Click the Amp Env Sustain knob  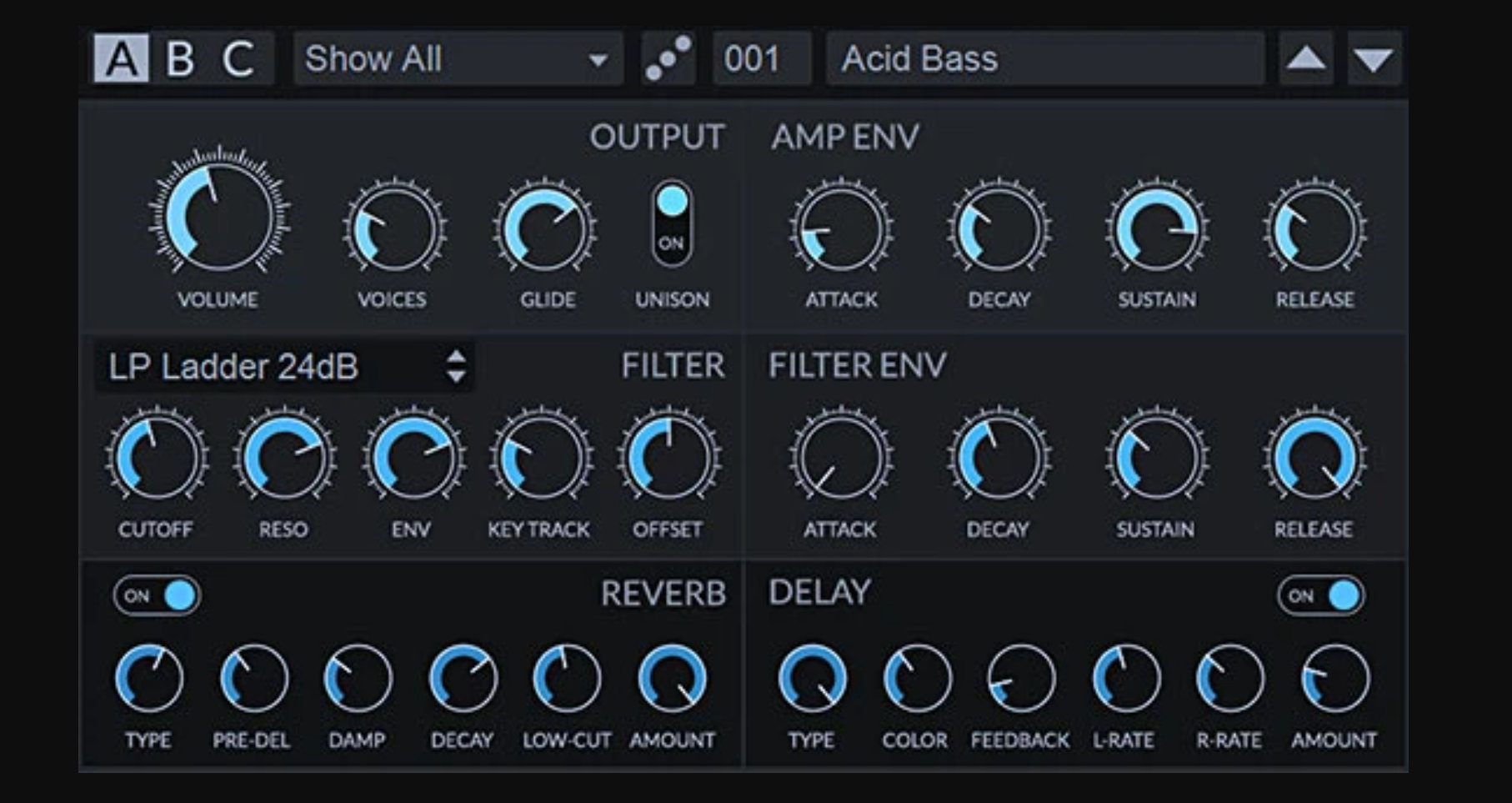coord(1157,228)
